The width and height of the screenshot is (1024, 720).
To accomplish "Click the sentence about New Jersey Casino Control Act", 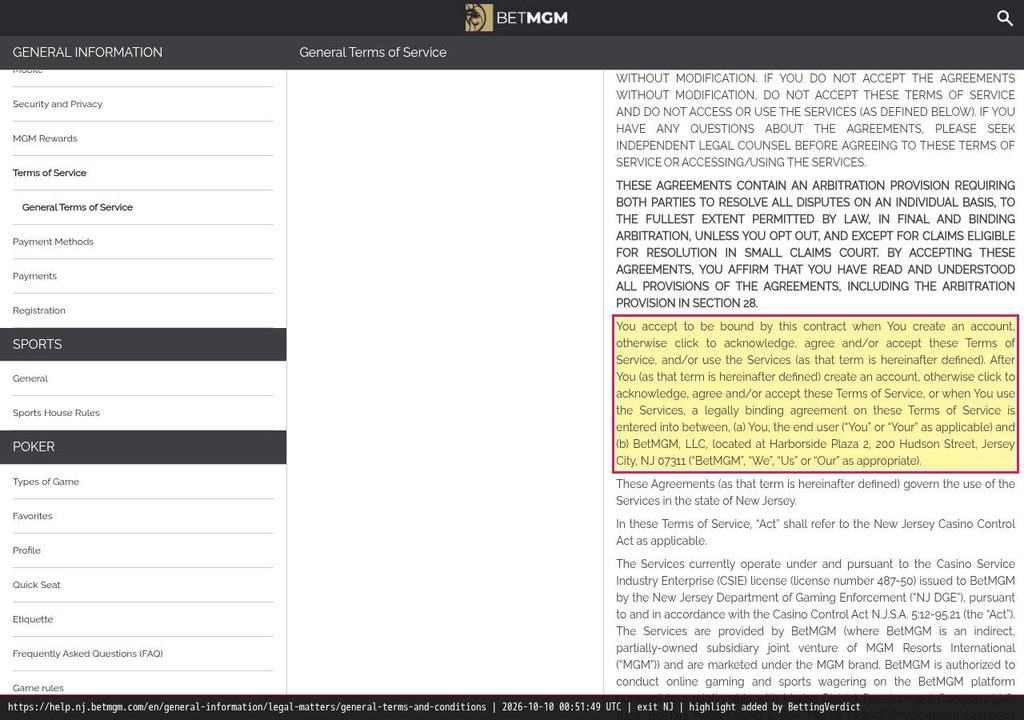I will point(815,532).
